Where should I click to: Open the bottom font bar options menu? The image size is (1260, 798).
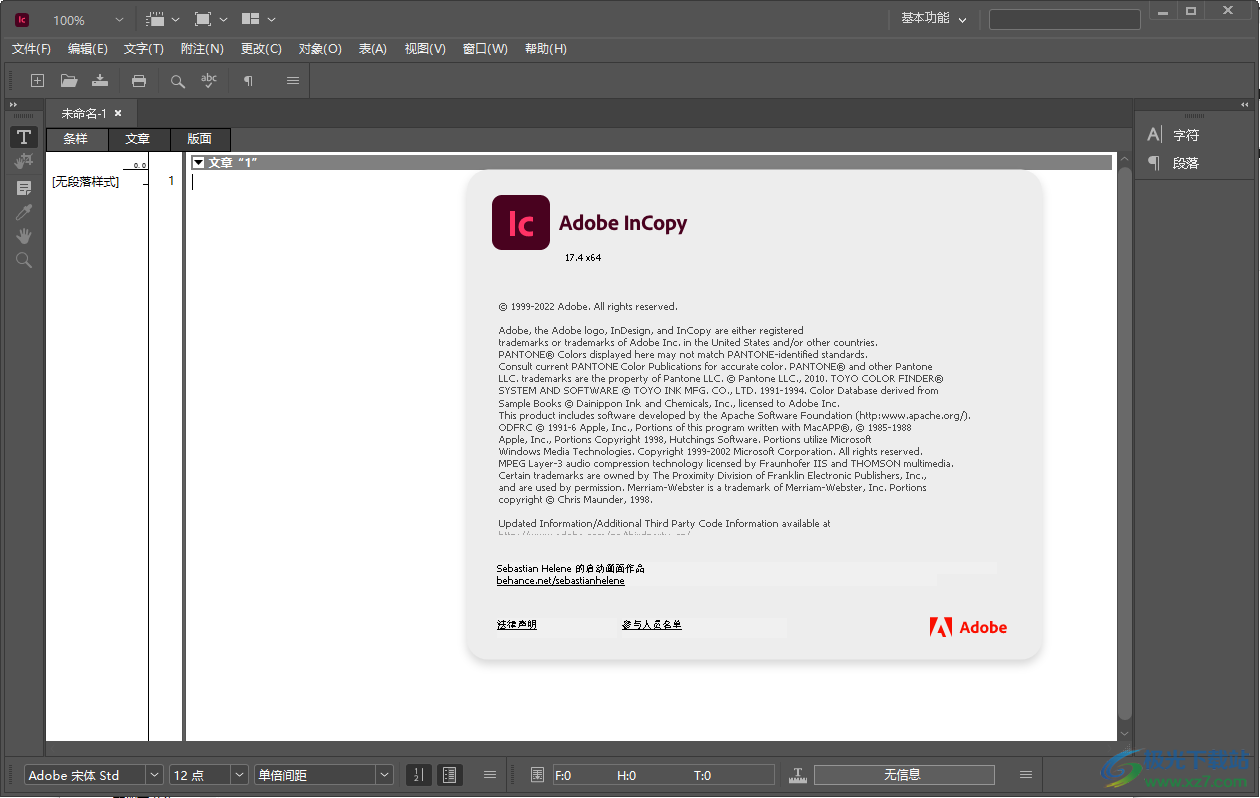(x=490, y=775)
